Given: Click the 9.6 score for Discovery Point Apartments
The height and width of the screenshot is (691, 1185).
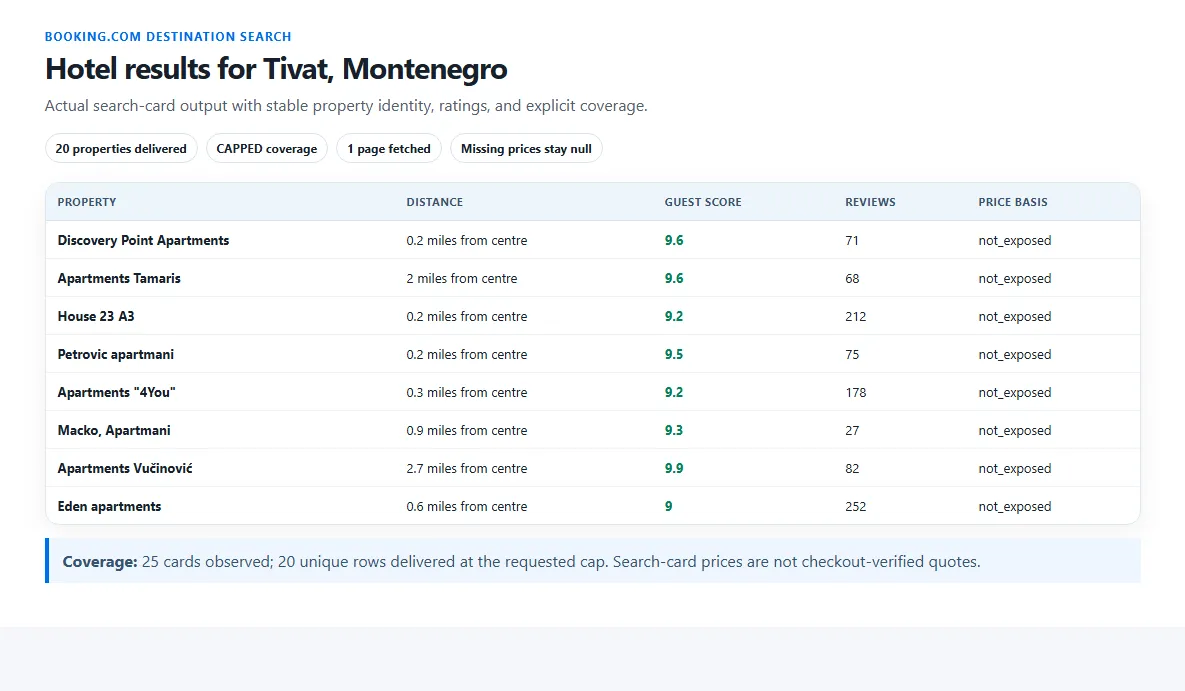Looking at the screenshot, I should 673,240.
